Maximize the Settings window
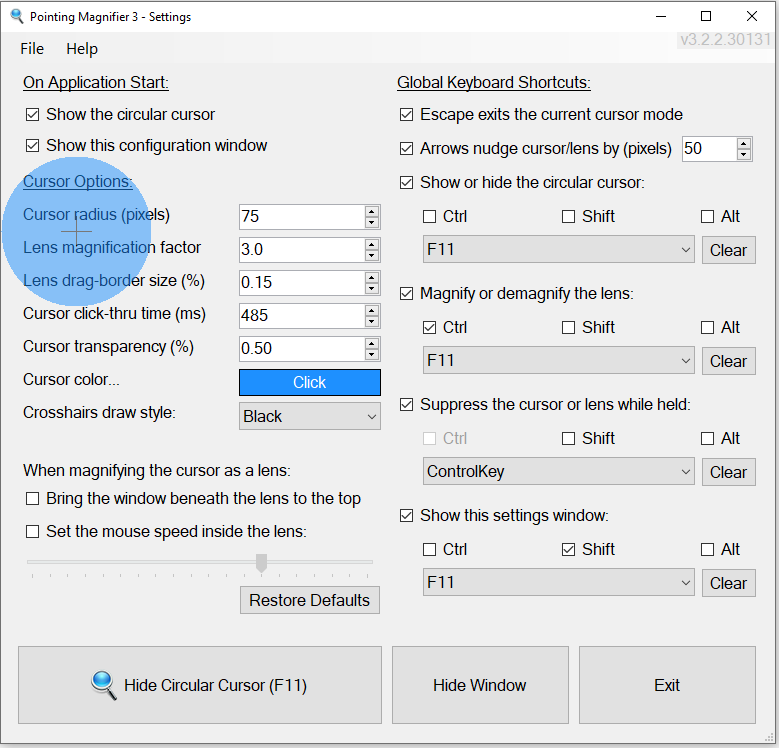Image resolution: width=779 pixels, height=748 pixels. pyautogui.click(x=706, y=16)
